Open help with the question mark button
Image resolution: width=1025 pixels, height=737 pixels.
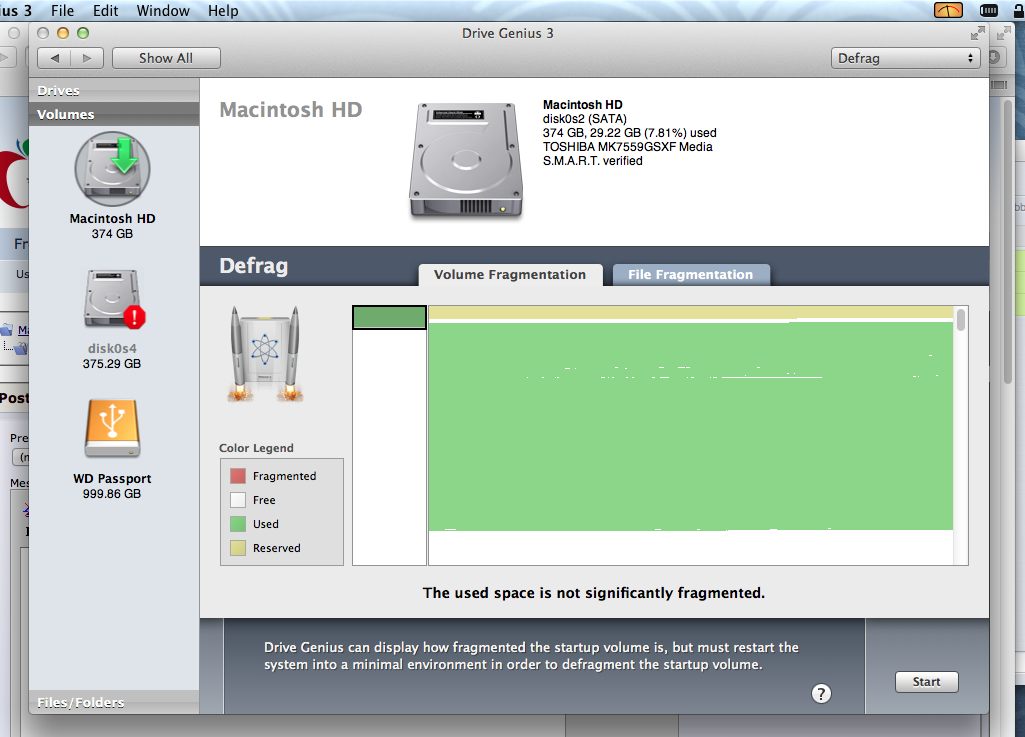pyautogui.click(x=821, y=694)
